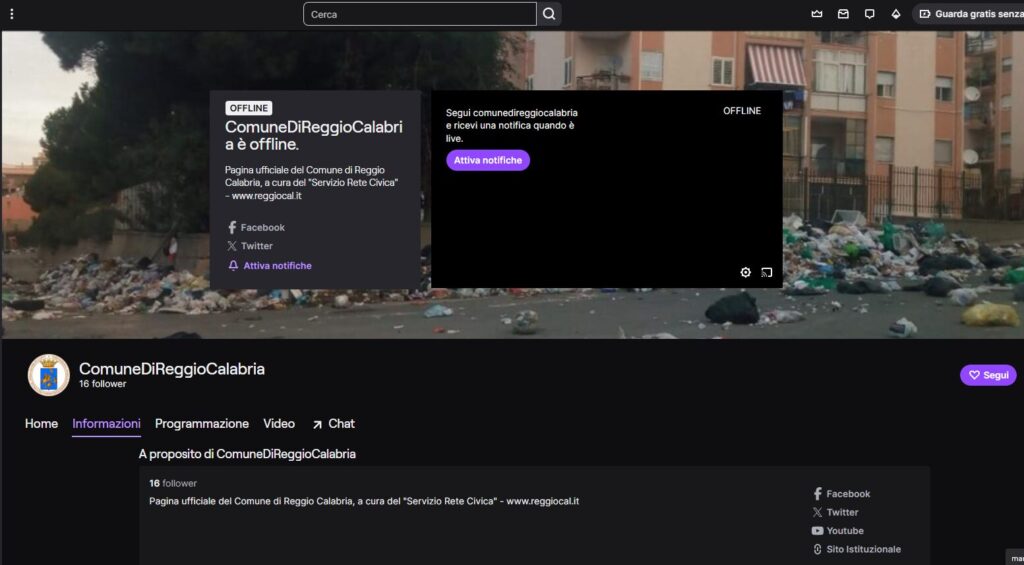This screenshot has height=565, width=1024.
Task: Open Twitter link in about section
Action: click(x=835, y=512)
